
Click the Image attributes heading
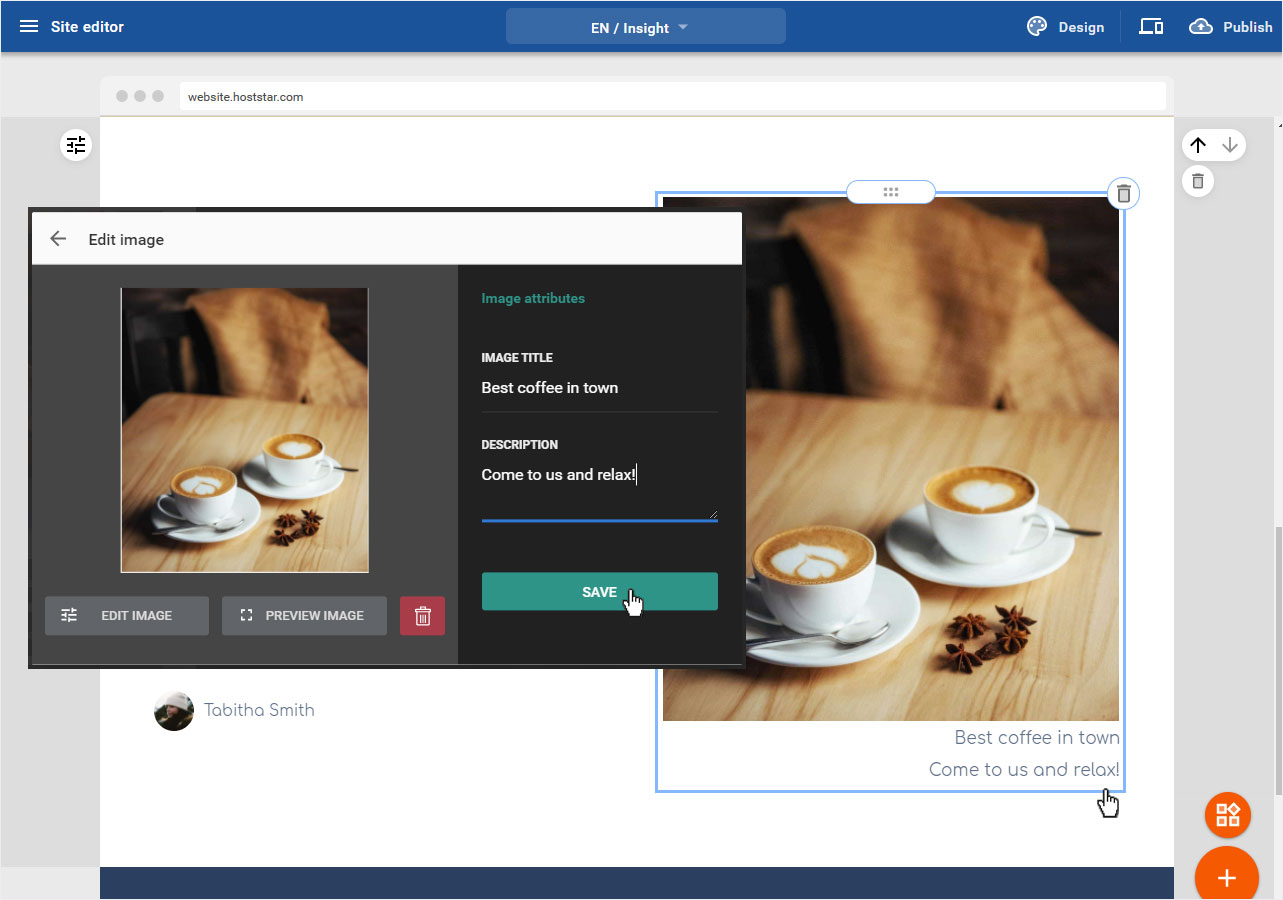[533, 298]
